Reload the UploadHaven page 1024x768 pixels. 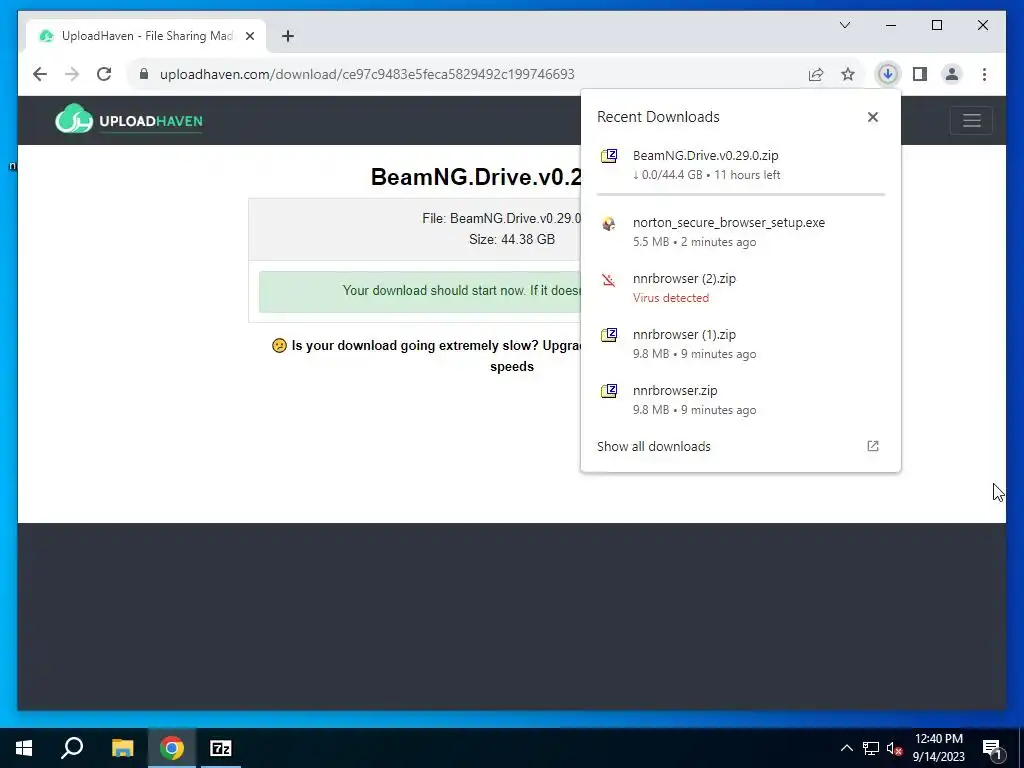(104, 74)
